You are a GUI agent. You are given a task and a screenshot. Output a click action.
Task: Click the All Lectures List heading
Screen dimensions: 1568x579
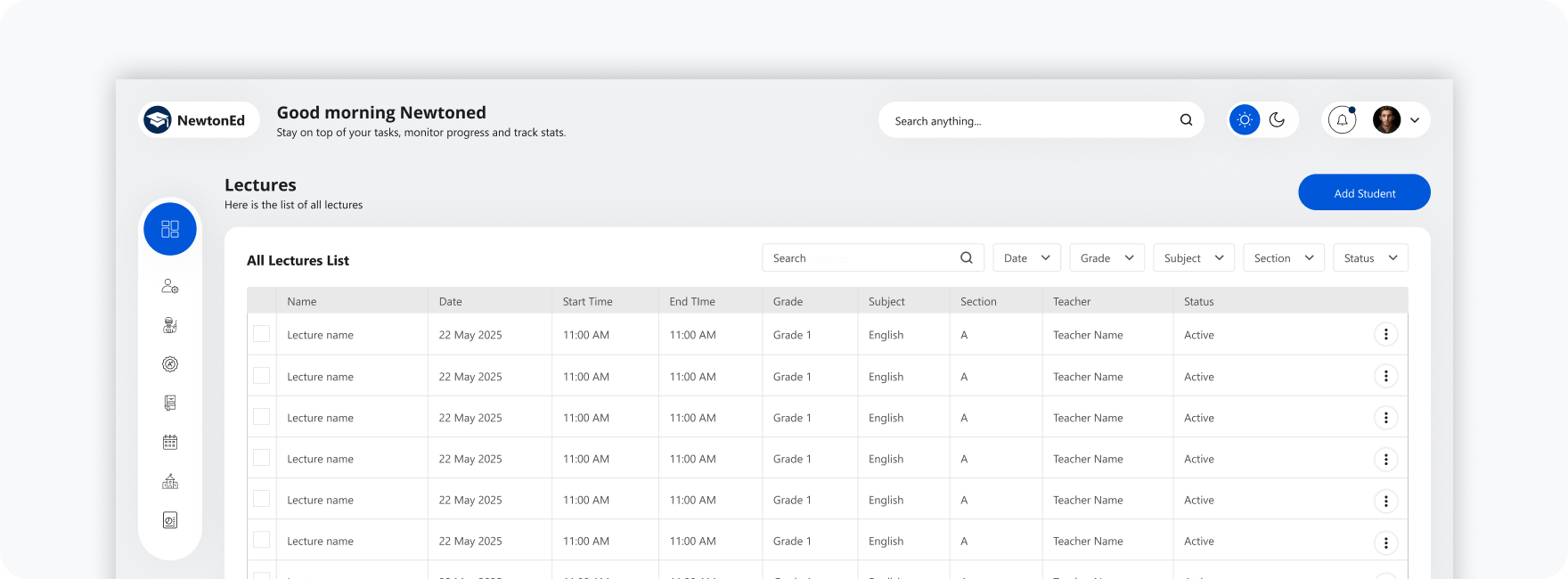298,260
